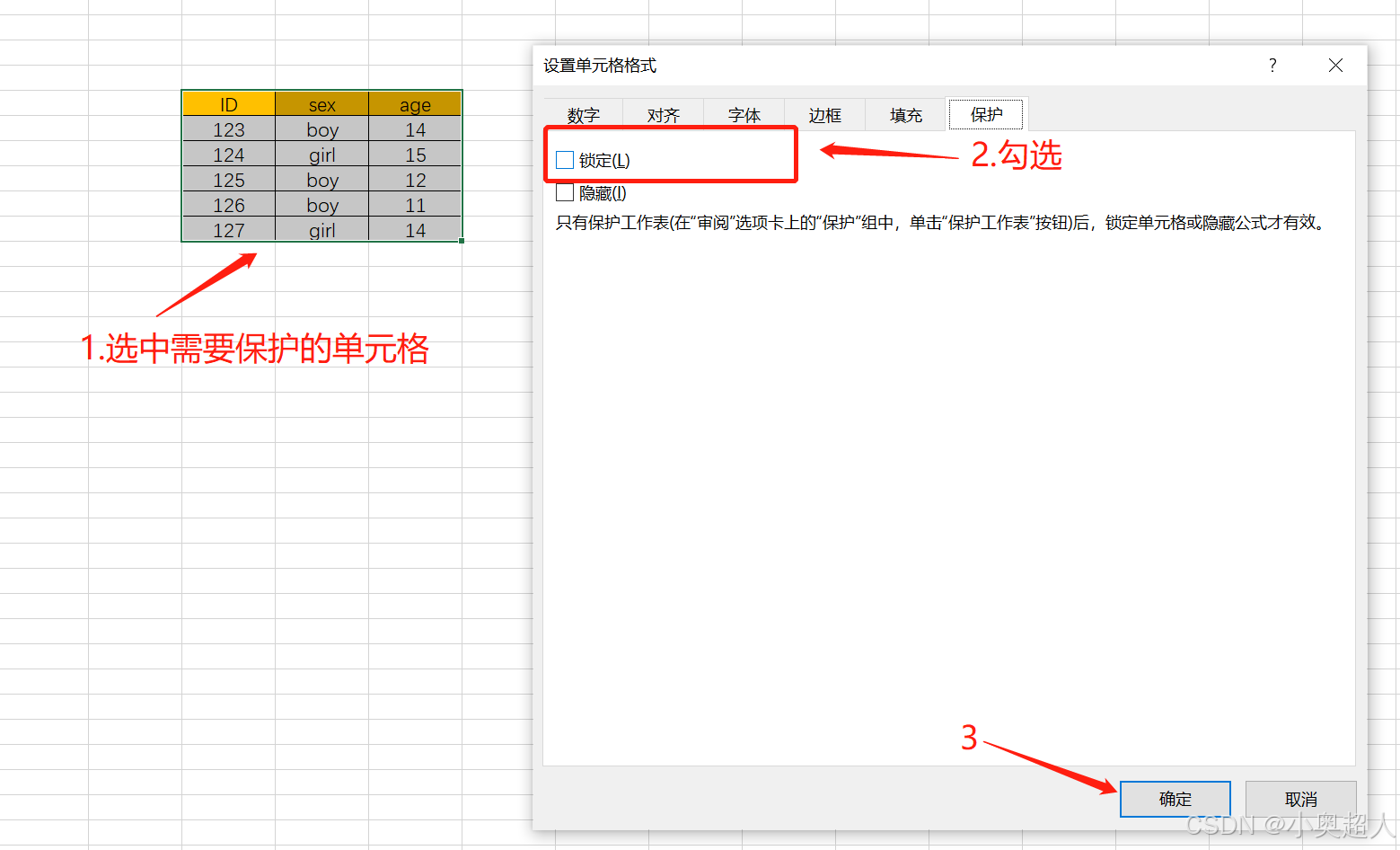The height and width of the screenshot is (850, 1400).
Task: Check the 隐藏(I) checkbox
Action: [x=565, y=192]
